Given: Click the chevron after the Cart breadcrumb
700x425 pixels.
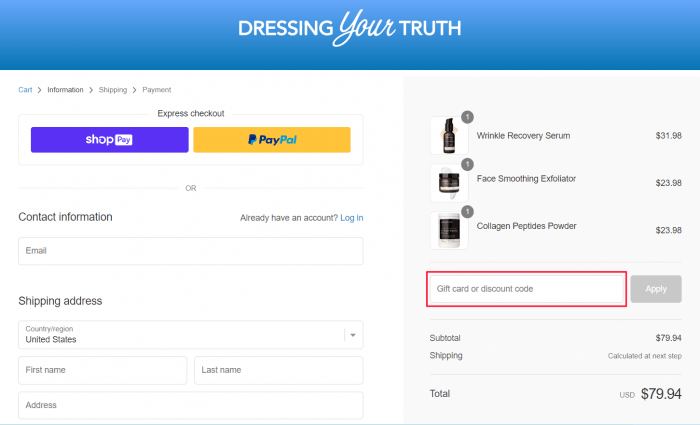Looking at the screenshot, I should pos(39,90).
